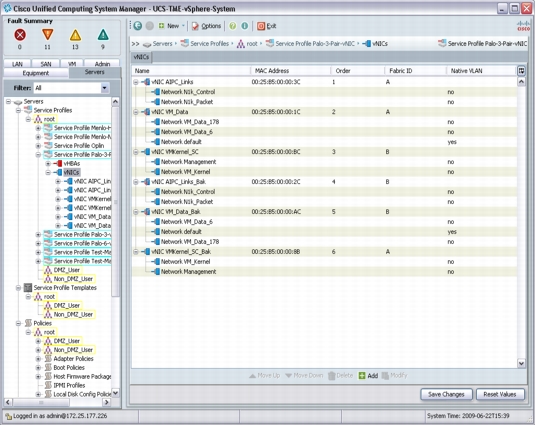
Task: Collapse the Policies tree node
Action: pyautogui.click(x=18, y=323)
